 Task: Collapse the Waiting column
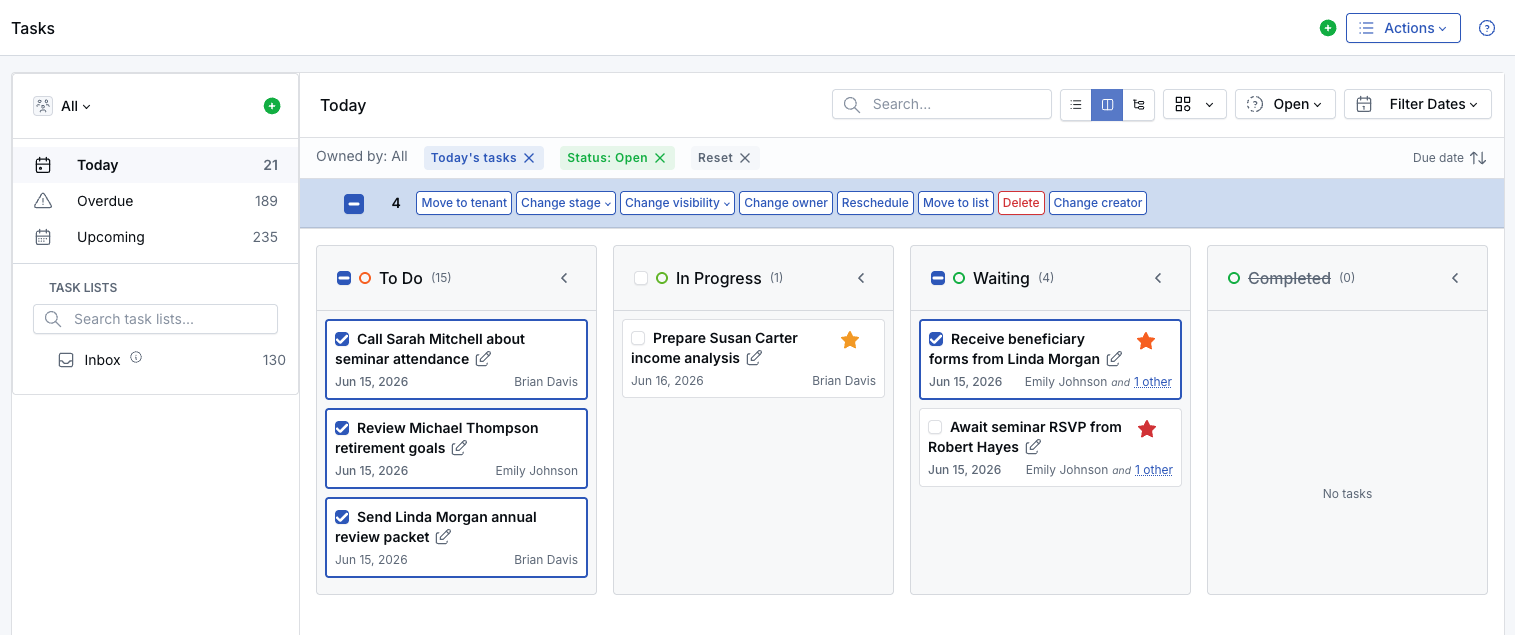(x=1158, y=278)
